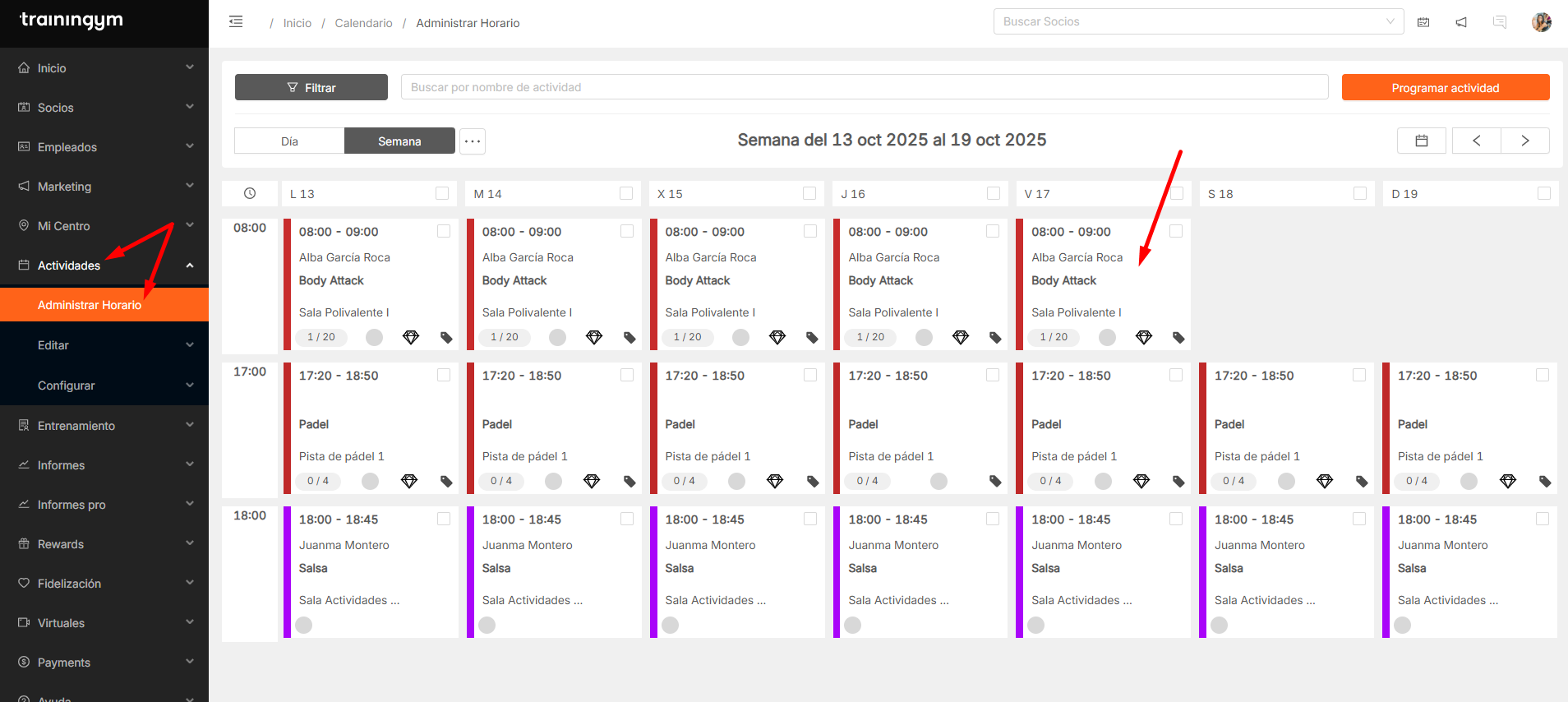
Task: Open the calendar date picker icon
Action: [1422, 141]
